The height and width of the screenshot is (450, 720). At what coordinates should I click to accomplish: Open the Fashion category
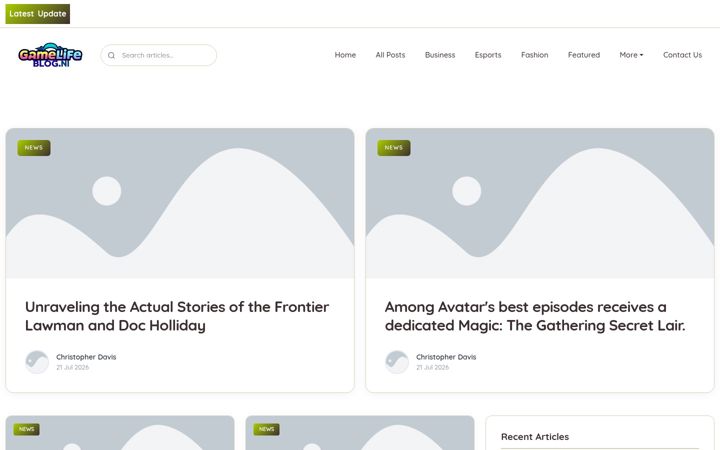click(534, 55)
